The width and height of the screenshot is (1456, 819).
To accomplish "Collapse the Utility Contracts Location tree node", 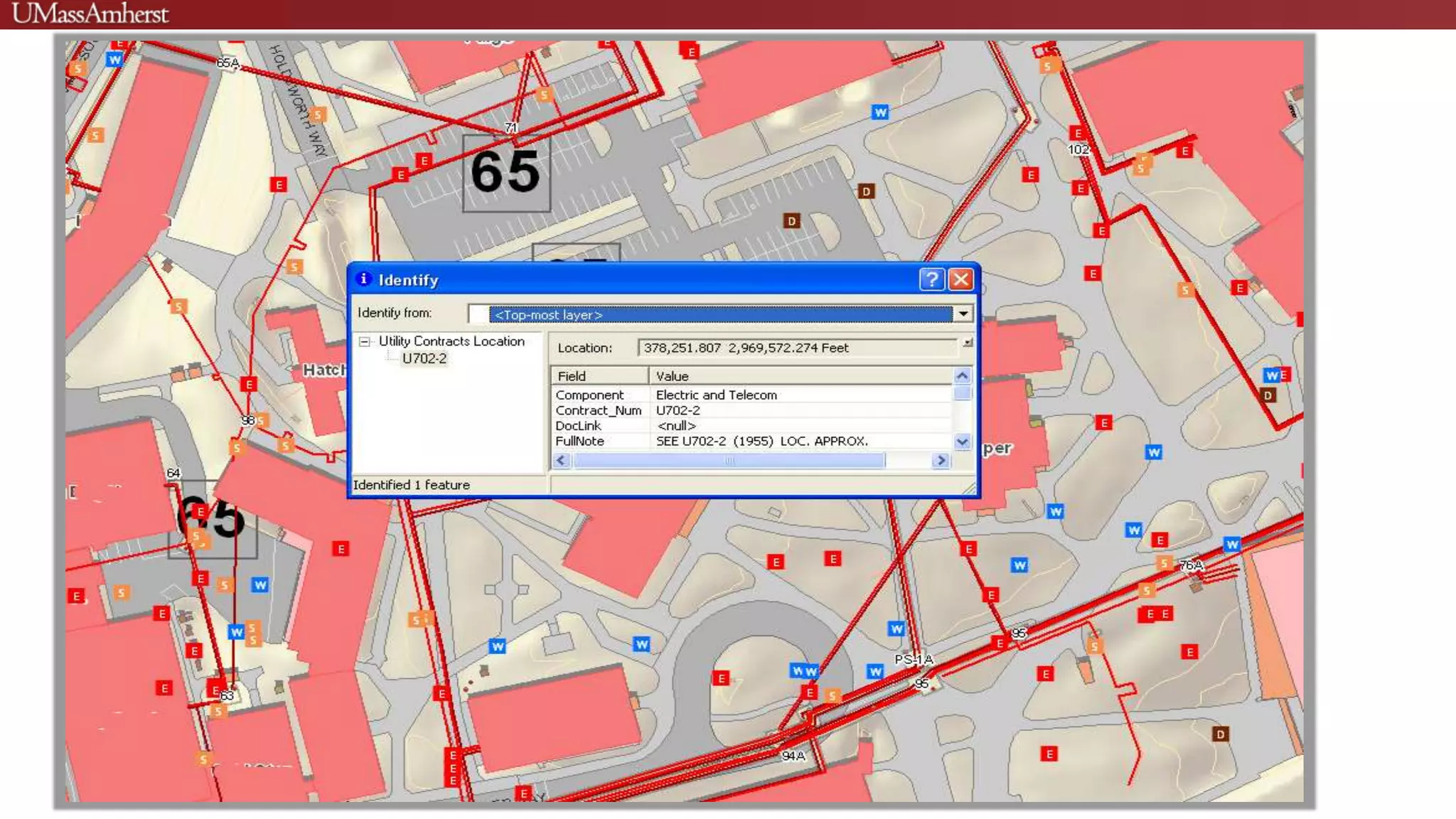I will (x=365, y=342).
